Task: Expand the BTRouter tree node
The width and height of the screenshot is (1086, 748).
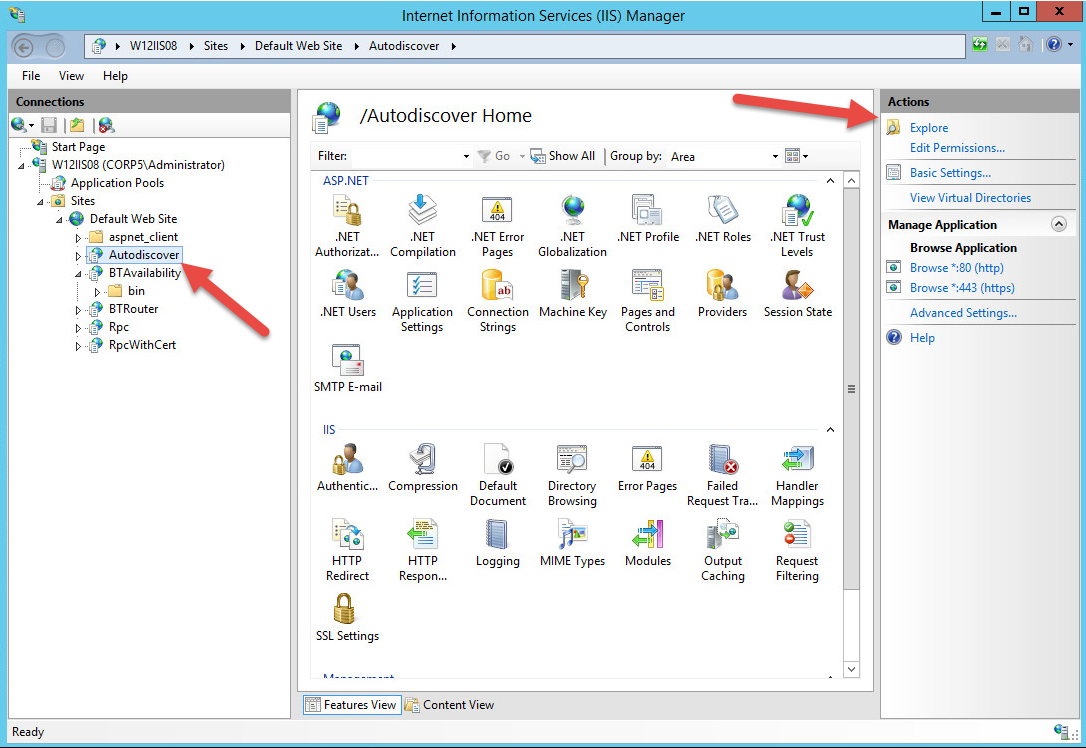Action: pos(78,310)
